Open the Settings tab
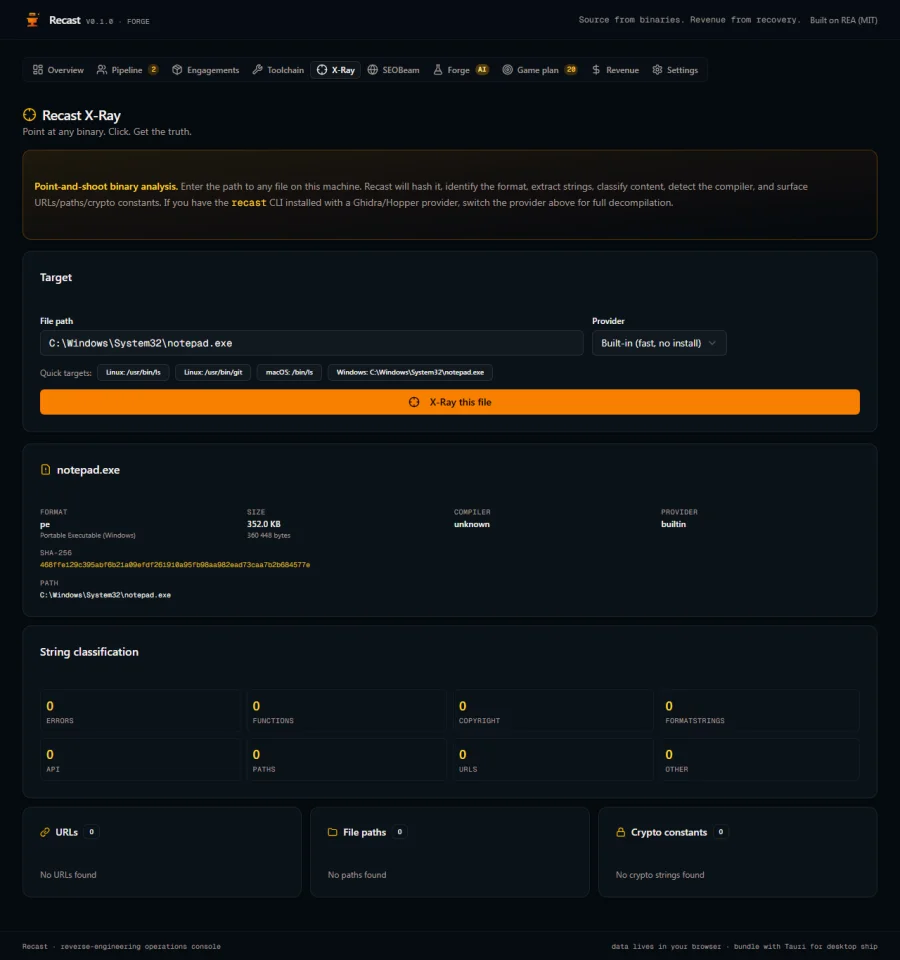Image resolution: width=900 pixels, height=960 pixels. [x=675, y=70]
